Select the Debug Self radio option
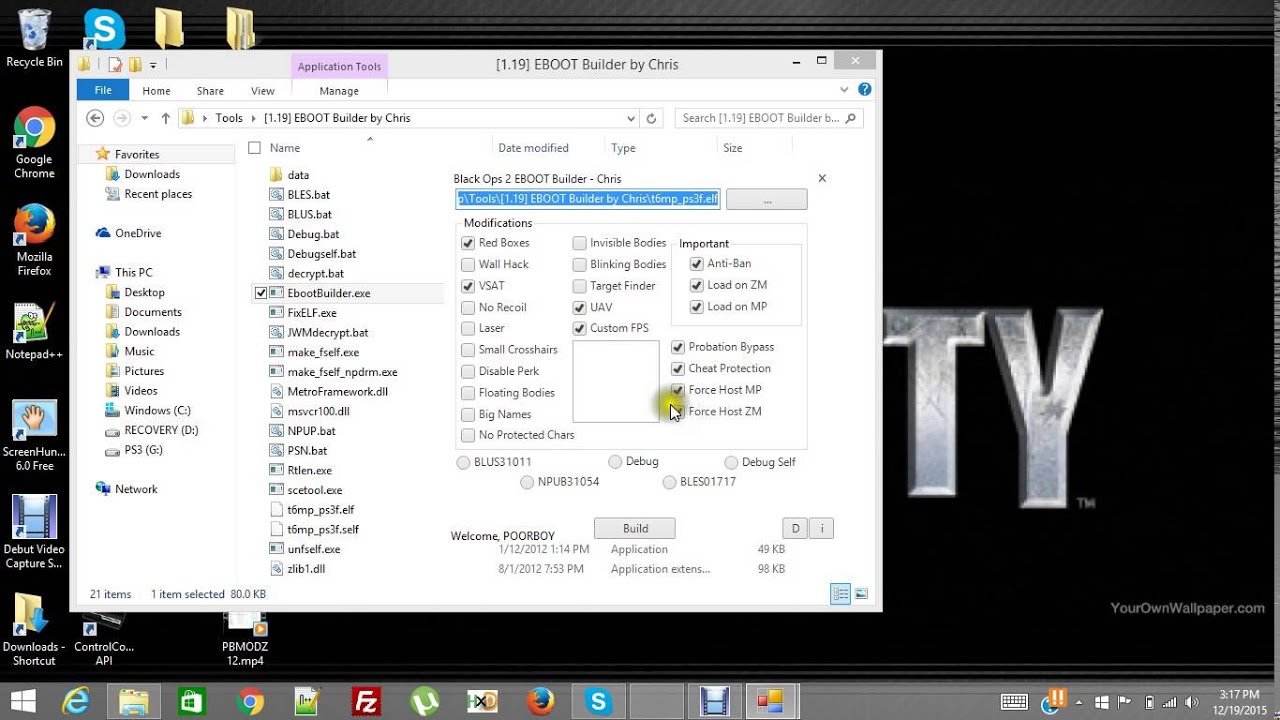1280x720 pixels. pyautogui.click(x=731, y=462)
